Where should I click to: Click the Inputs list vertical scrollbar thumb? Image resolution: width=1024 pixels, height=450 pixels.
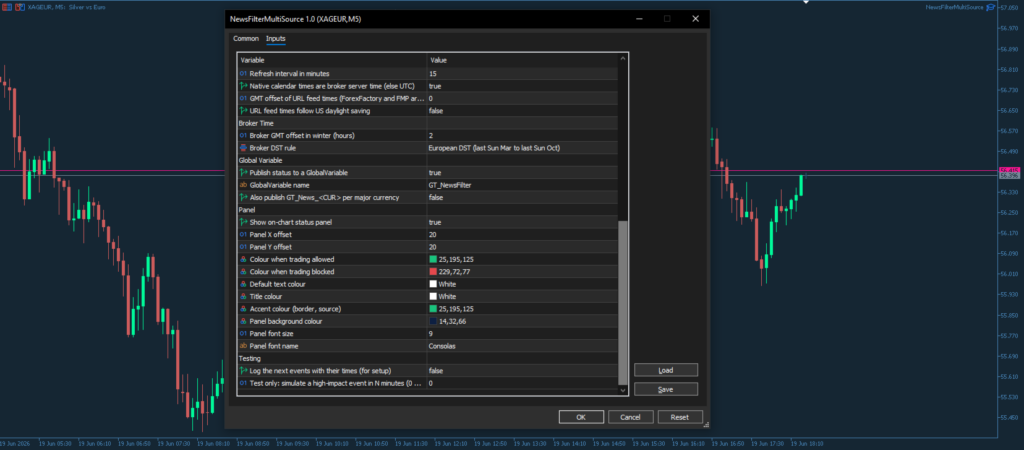[622, 303]
